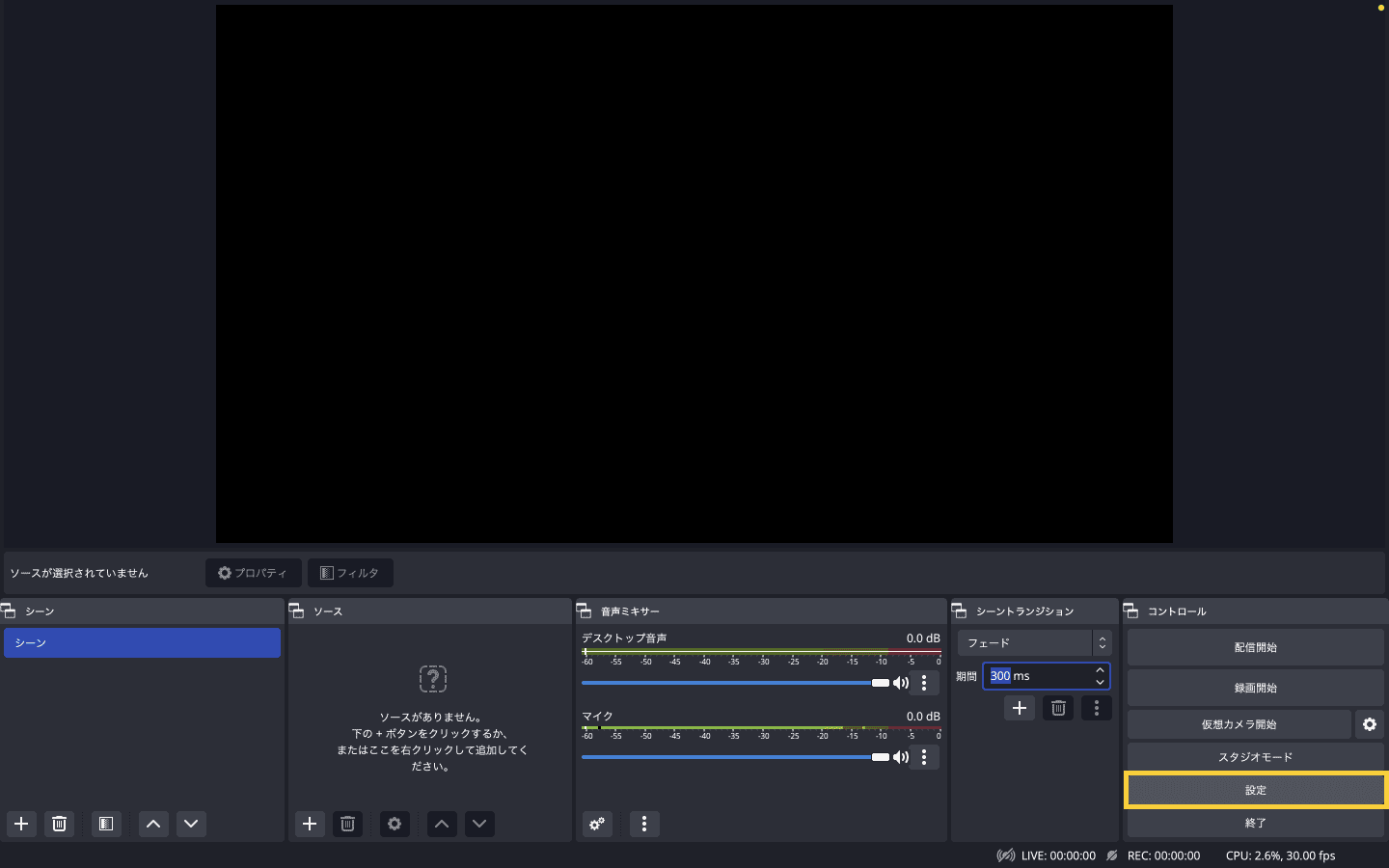Increase transition duration with up arrow

tap(1100, 670)
